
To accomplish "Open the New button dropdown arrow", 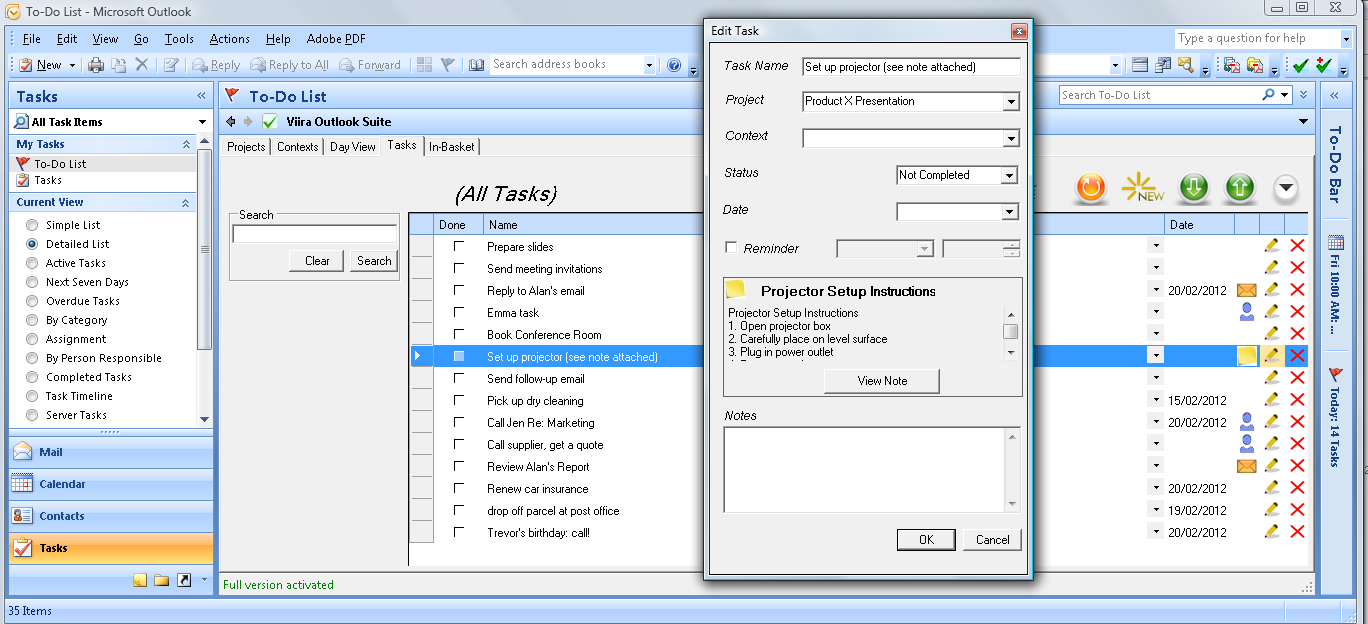I will (x=70, y=65).
